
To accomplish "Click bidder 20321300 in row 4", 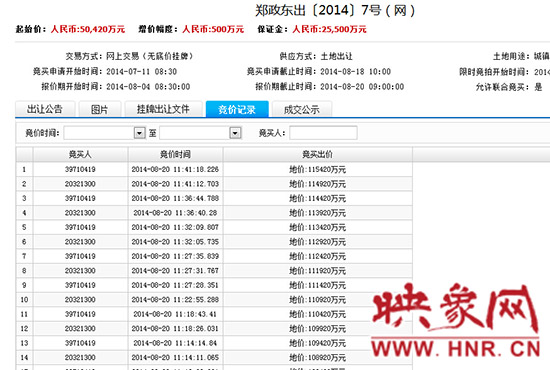I will 80,213.
